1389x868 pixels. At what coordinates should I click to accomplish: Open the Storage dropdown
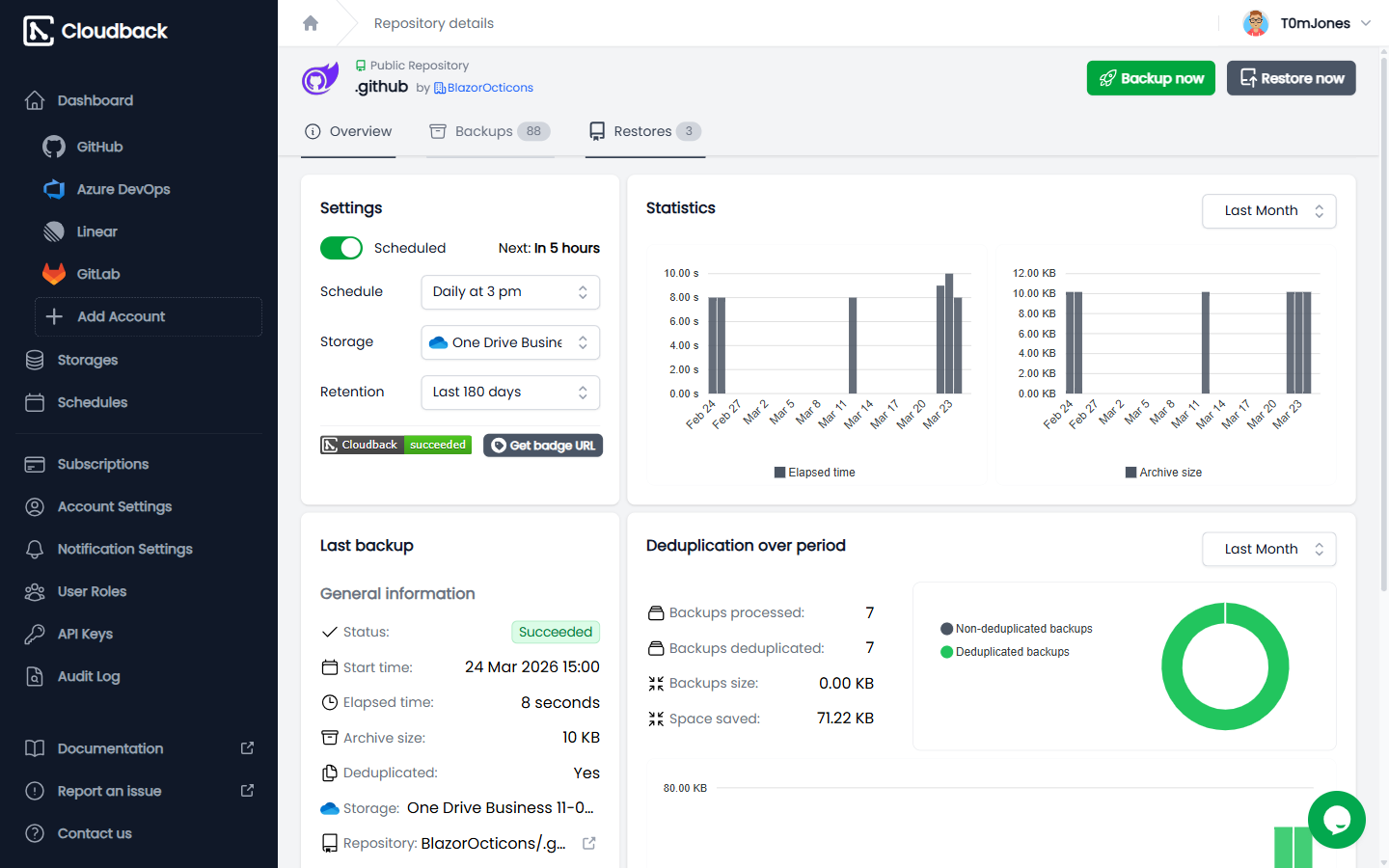(510, 342)
